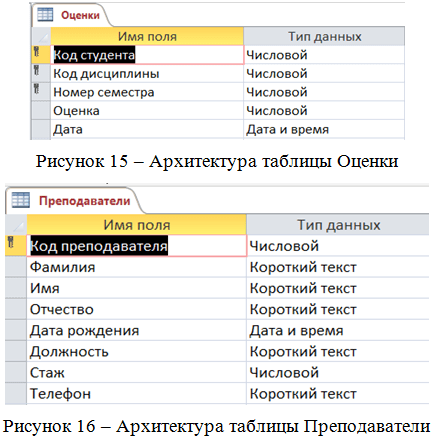Click the Преподаватели table icon
The image size is (438, 439).
[20, 200]
